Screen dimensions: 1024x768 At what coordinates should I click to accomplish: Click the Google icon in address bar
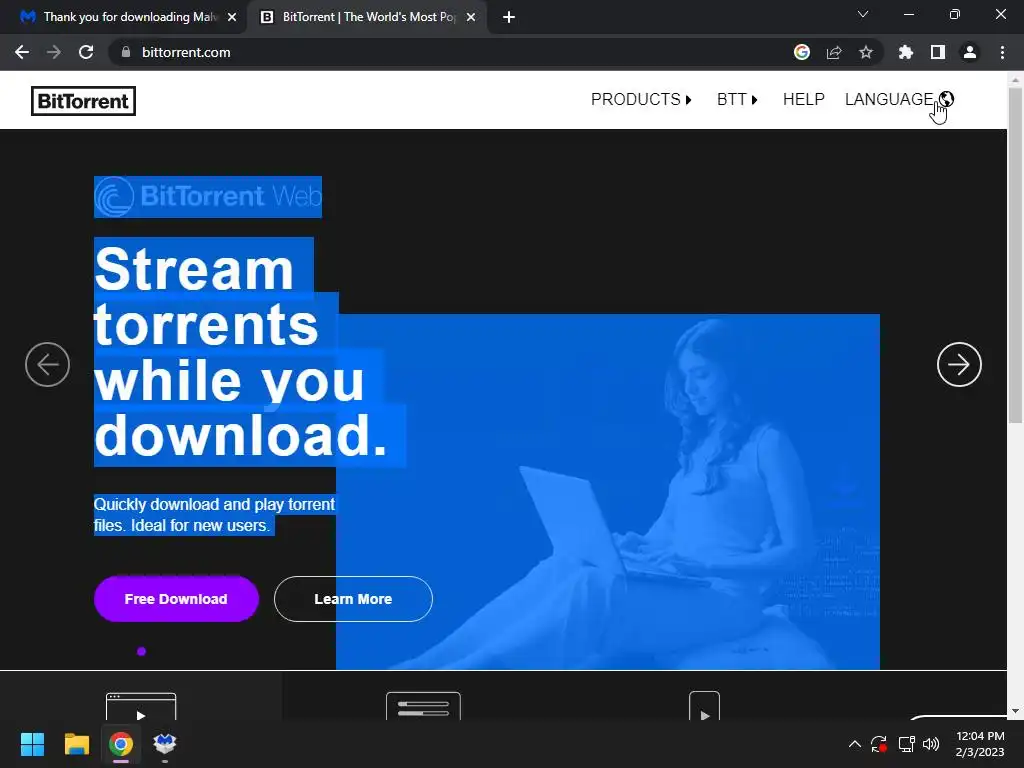802,52
